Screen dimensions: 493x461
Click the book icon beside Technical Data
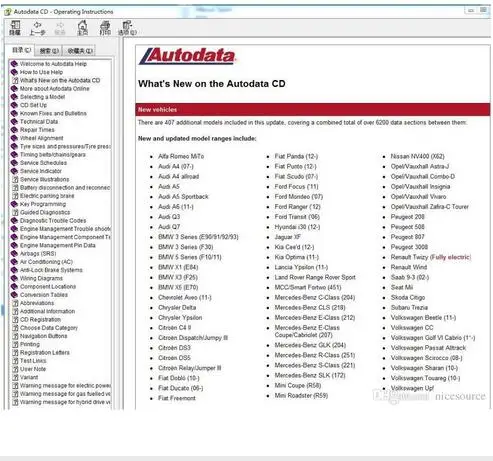14,122
